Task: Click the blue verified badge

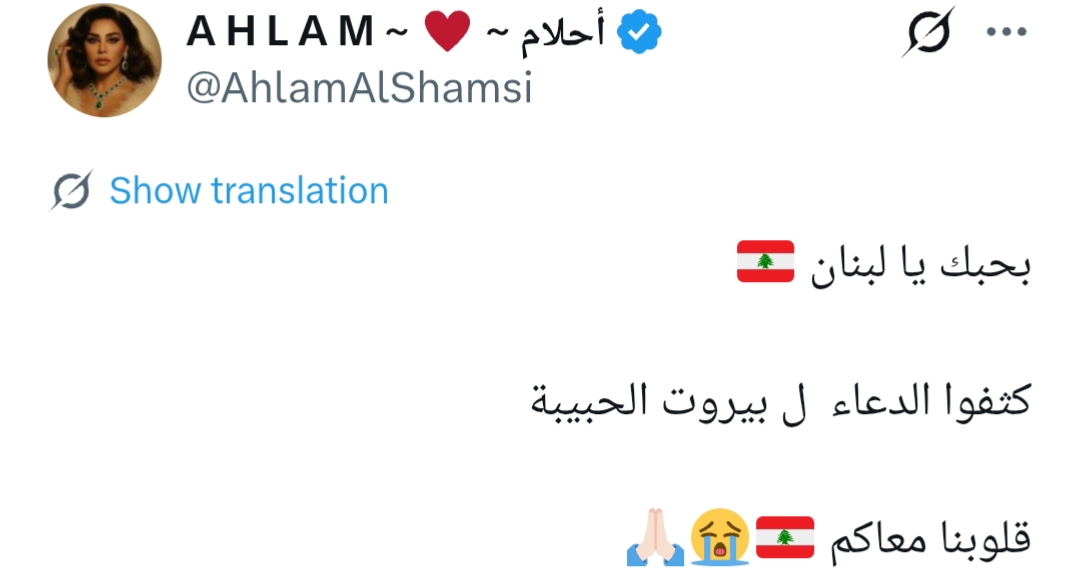Action: (x=639, y=35)
